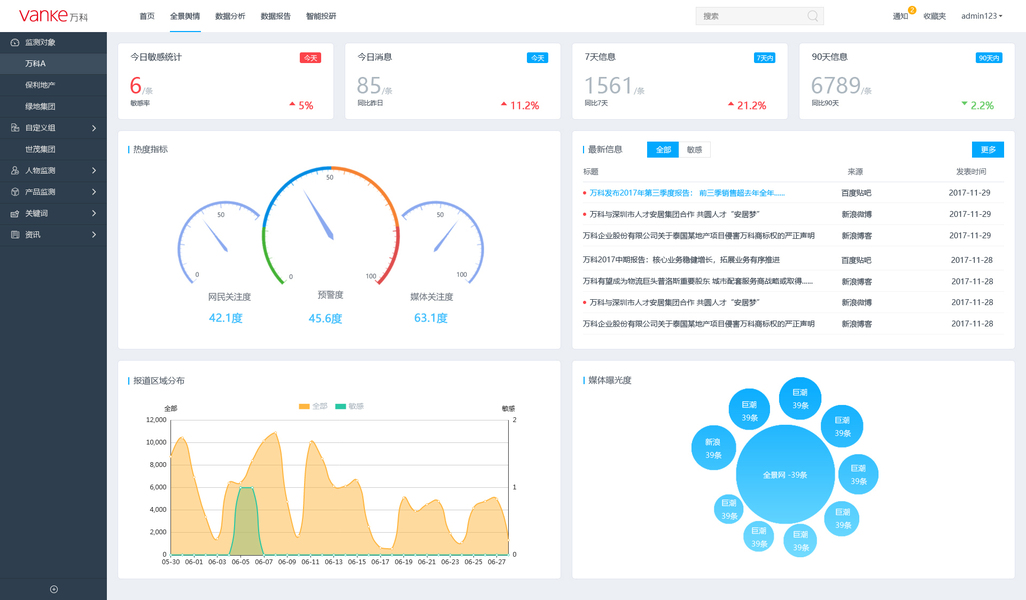The image size is (1026, 600).
Task: Click the 1561 count on 7天信息 card
Action: click(x=608, y=86)
